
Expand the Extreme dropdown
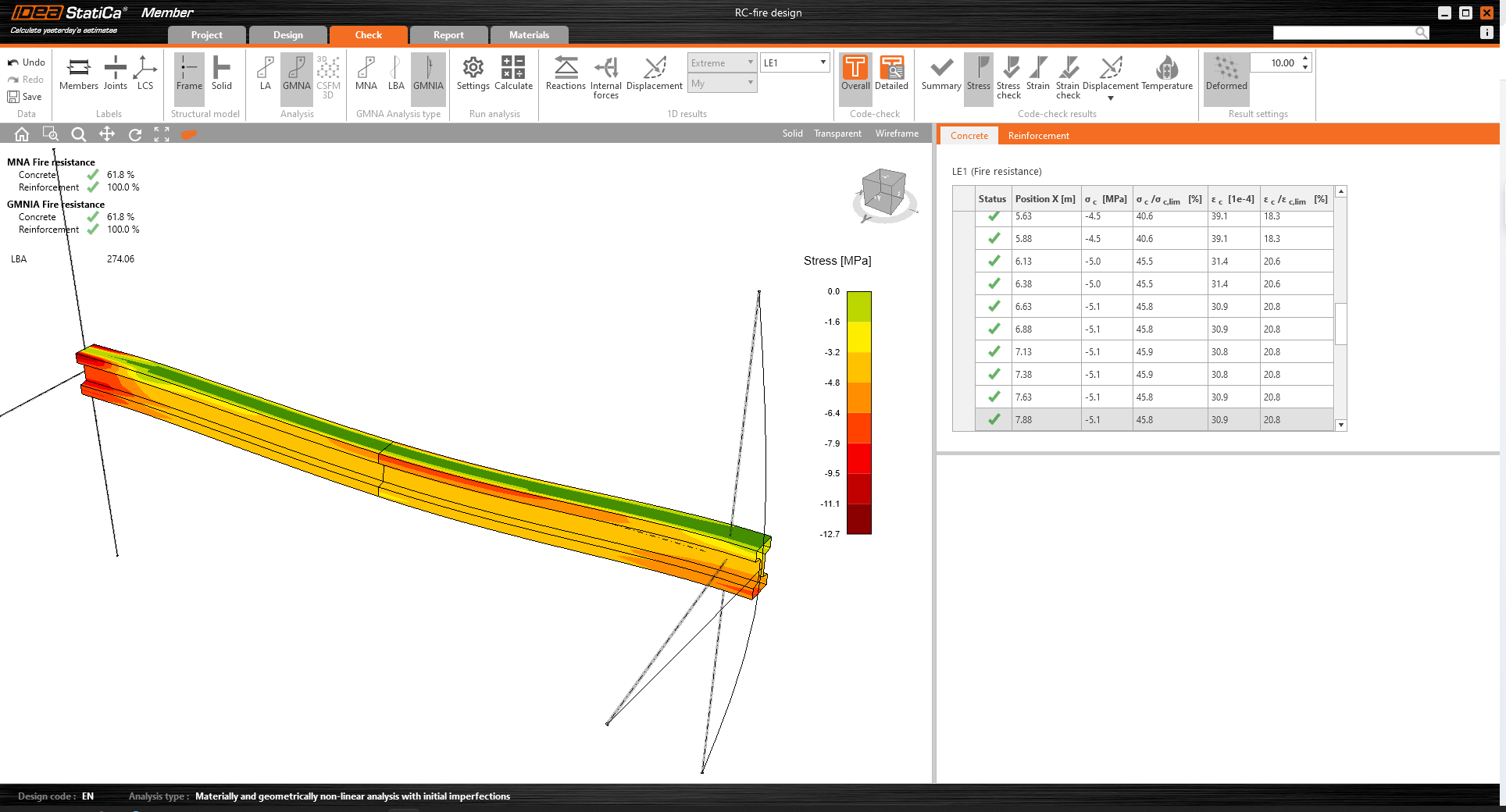(722, 63)
